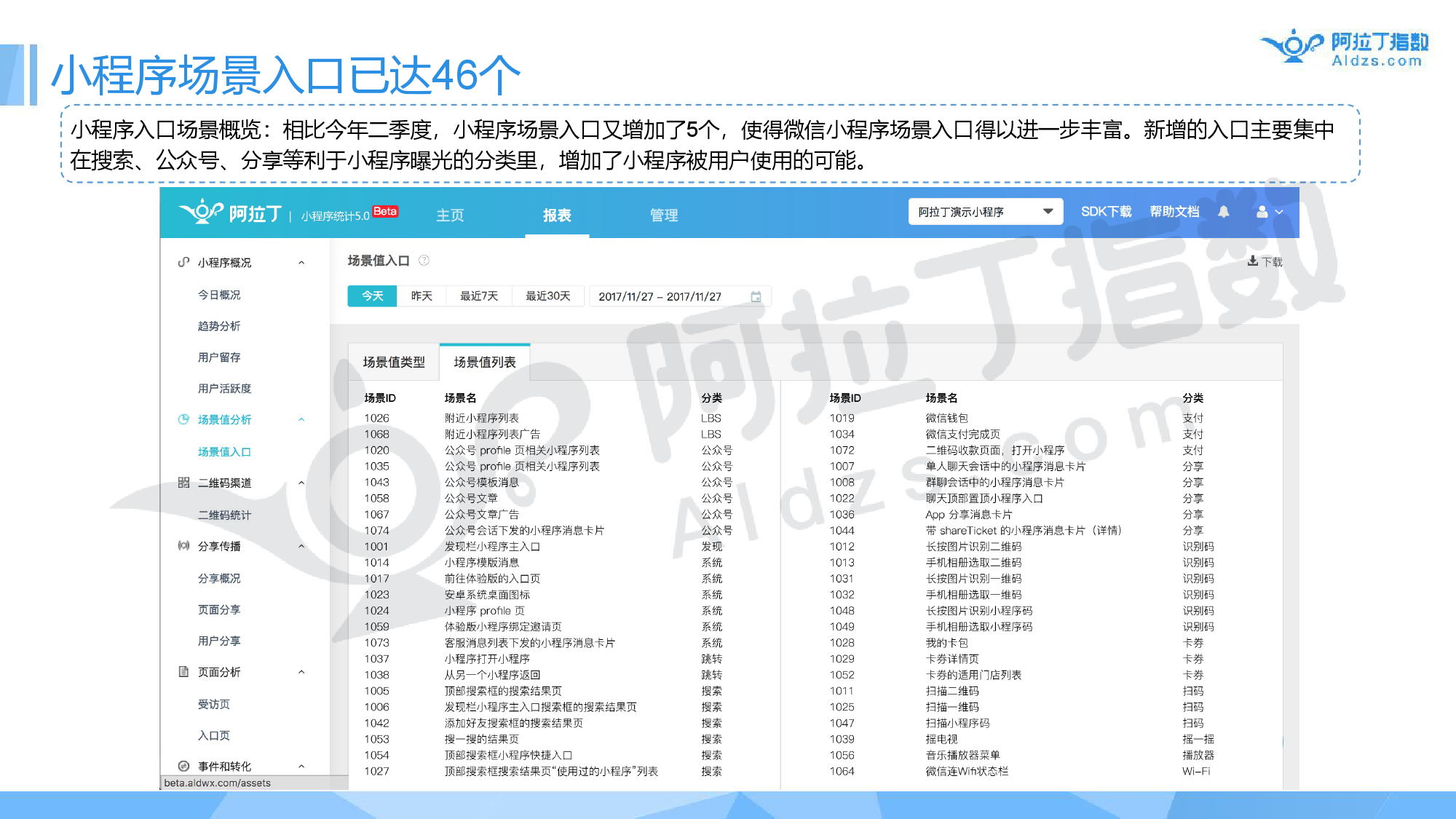The width and height of the screenshot is (1456, 819).
Task: Click the 场景值分析 pie chart icon
Action: (183, 419)
